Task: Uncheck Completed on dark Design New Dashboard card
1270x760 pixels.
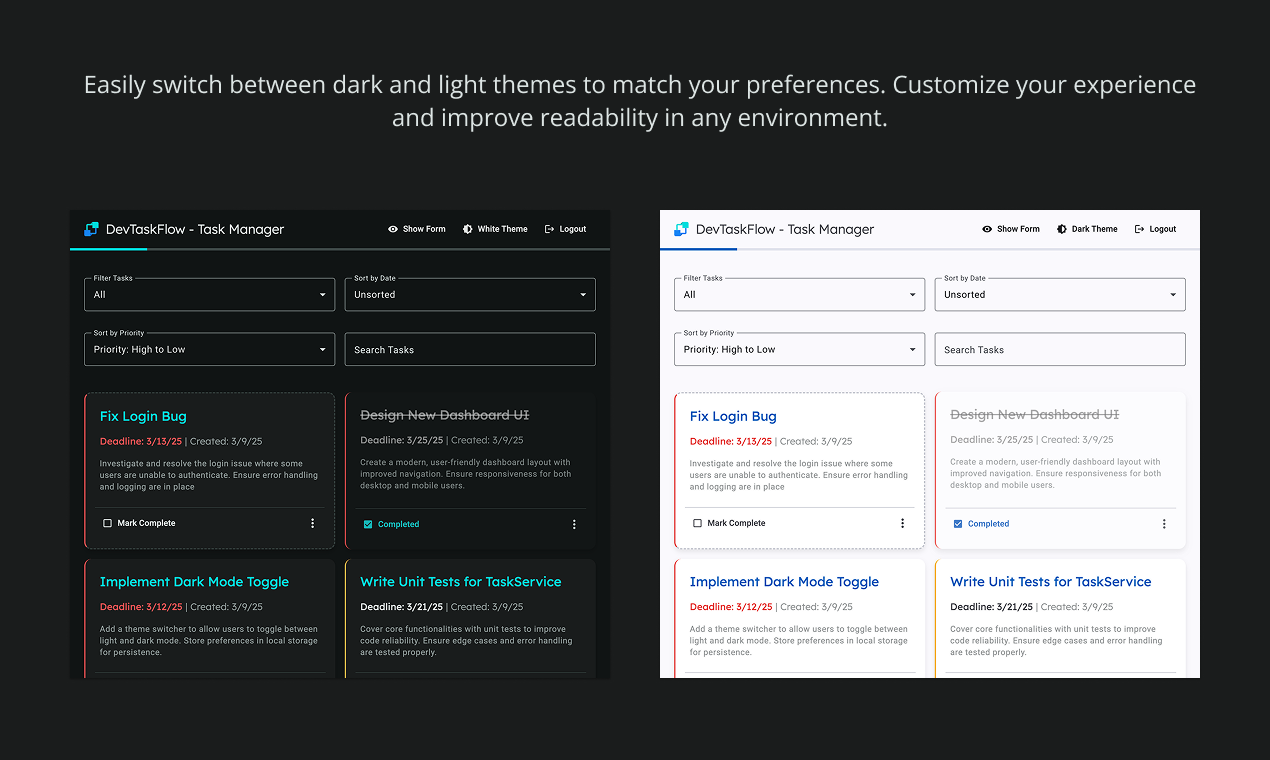Action: click(x=368, y=524)
